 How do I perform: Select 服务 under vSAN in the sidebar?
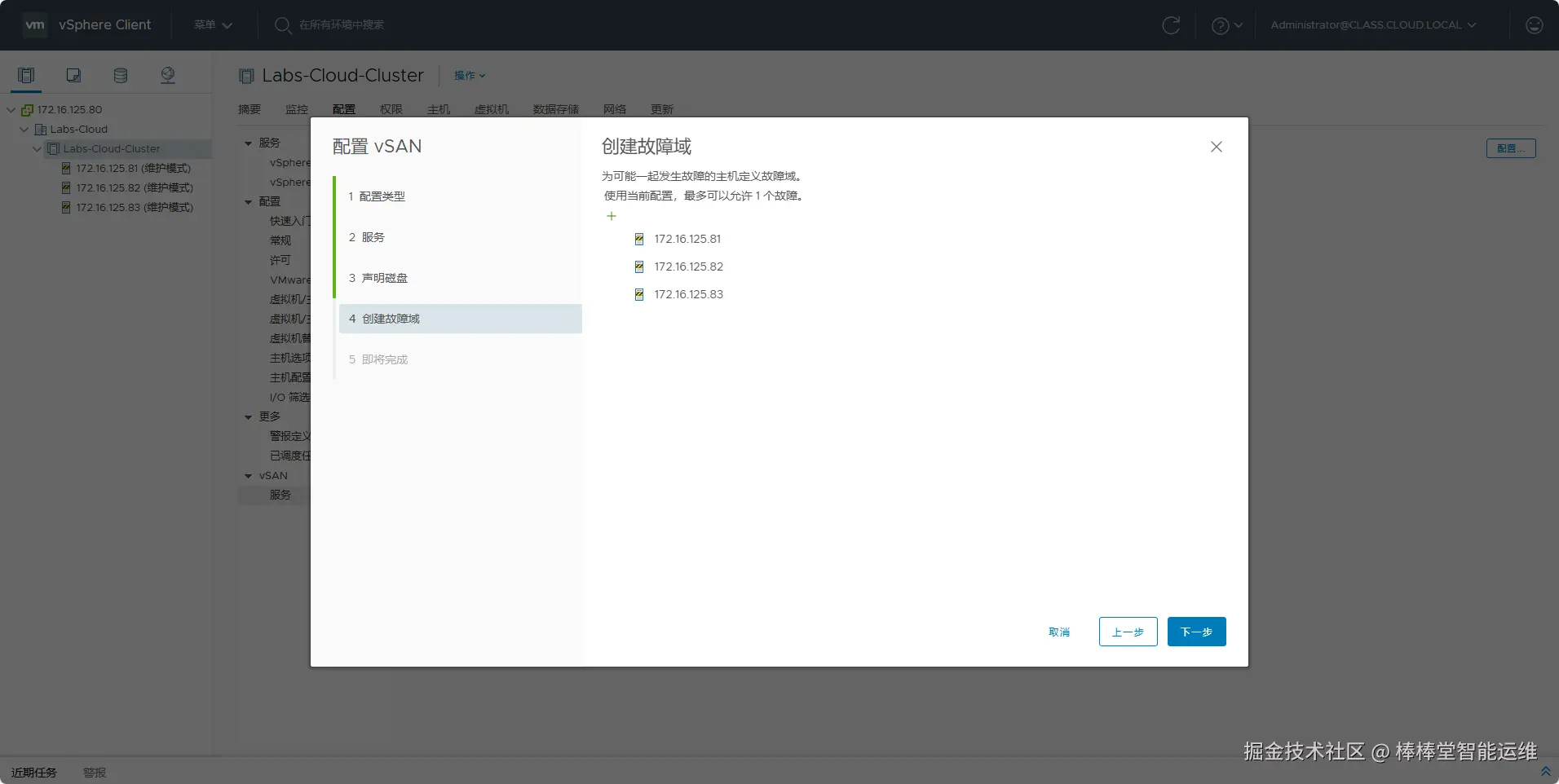[280, 495]
